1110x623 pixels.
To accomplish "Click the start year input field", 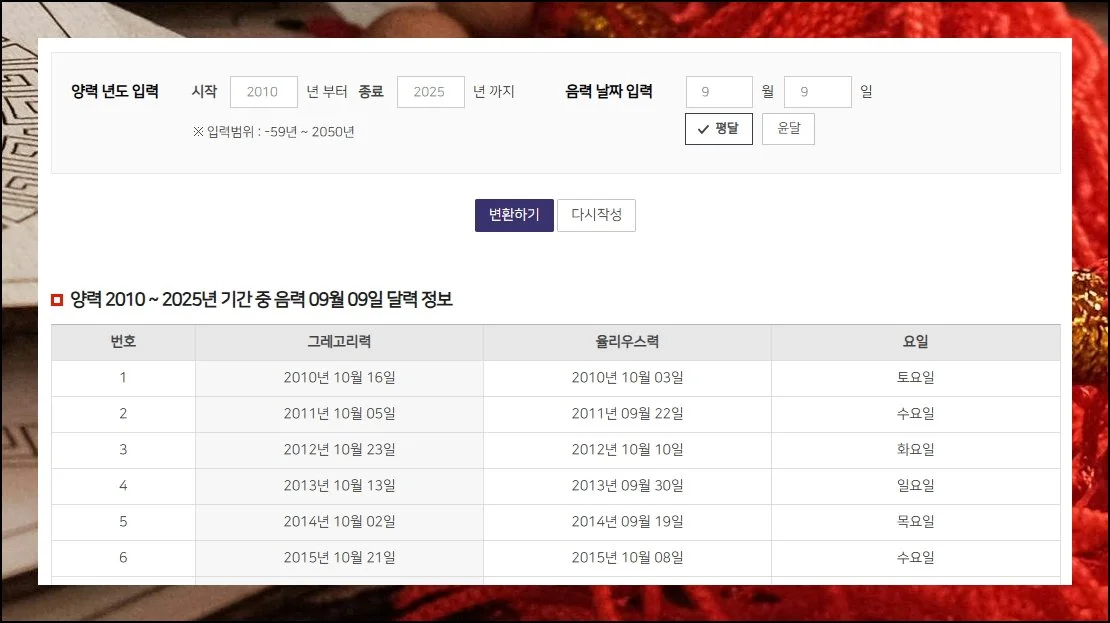I will (263, 92).
